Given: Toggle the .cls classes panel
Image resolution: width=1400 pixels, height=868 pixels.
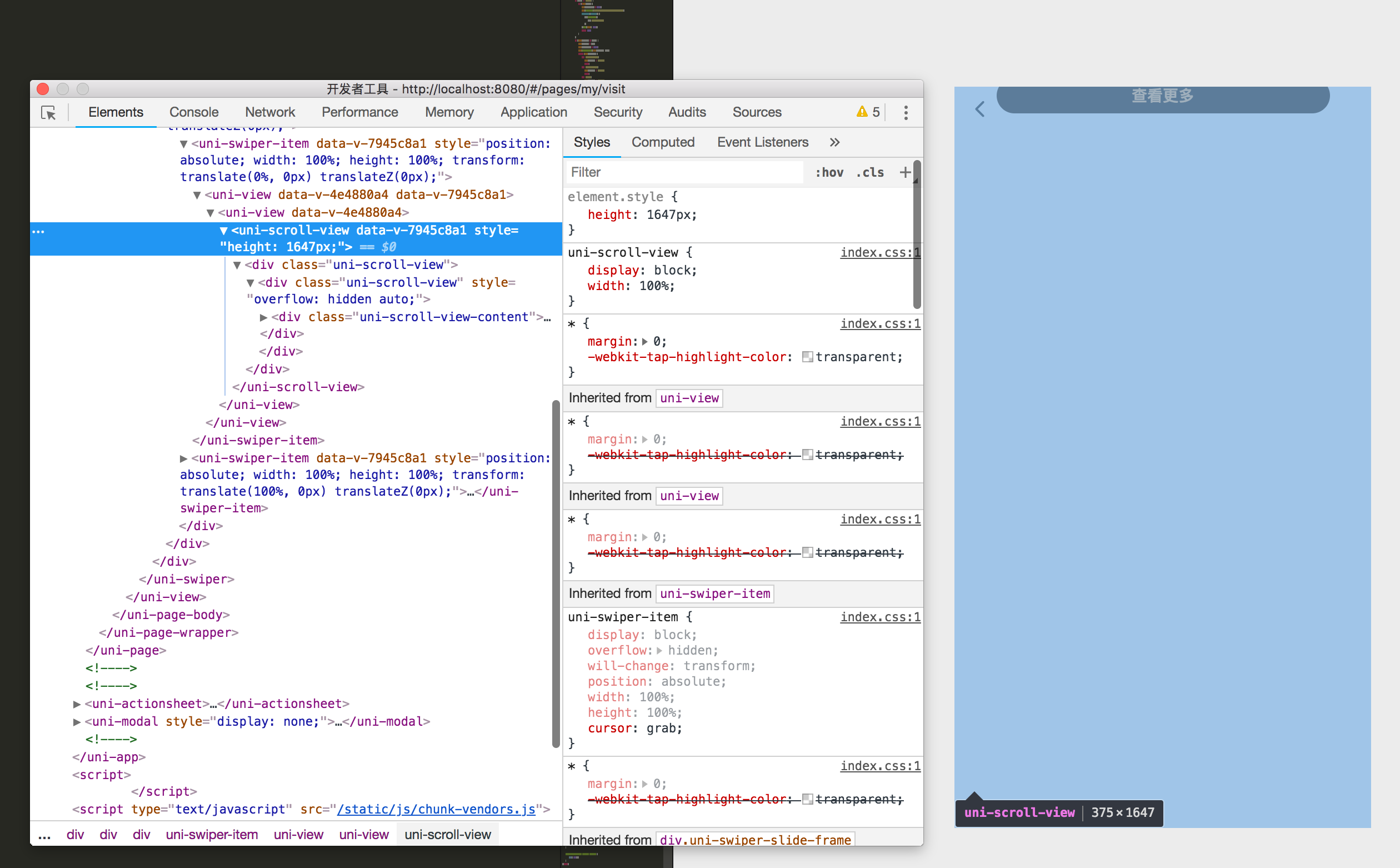Looking at the screenshot, I should [x=870, y=172].
